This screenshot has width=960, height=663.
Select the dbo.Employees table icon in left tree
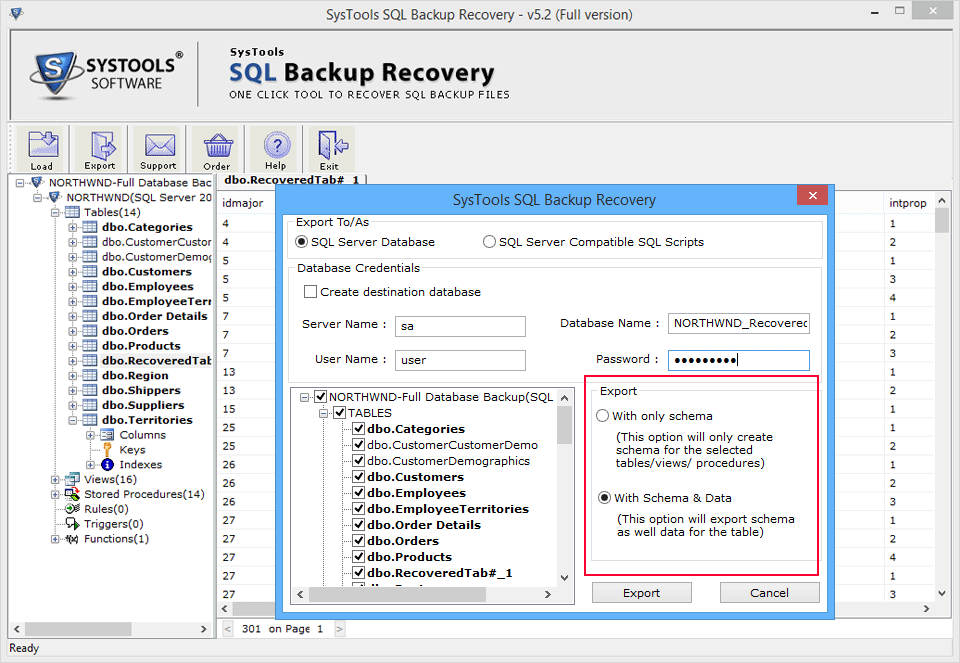[90, 287]
